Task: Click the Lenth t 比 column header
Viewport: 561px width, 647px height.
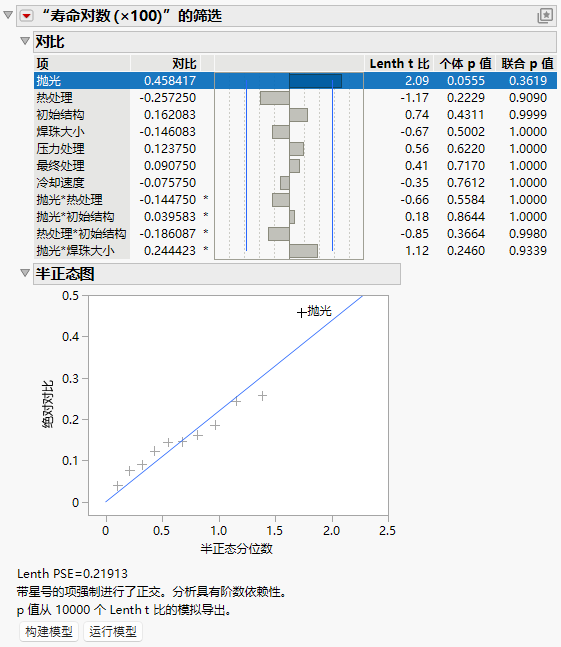Action: pos(399,64)
